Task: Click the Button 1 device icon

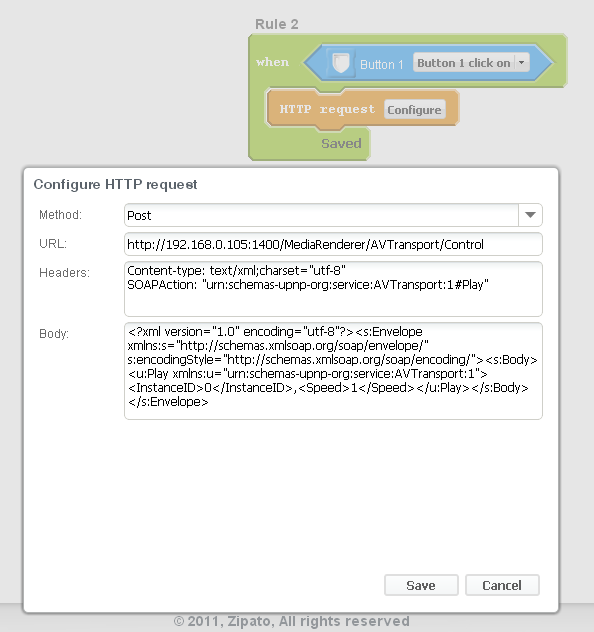Action: (x=341, y=63)
